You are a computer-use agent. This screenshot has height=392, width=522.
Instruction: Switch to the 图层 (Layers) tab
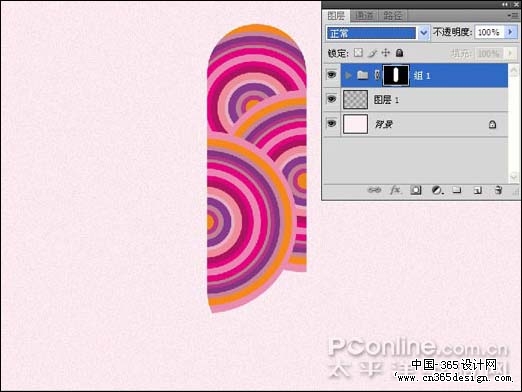[336, 16]
